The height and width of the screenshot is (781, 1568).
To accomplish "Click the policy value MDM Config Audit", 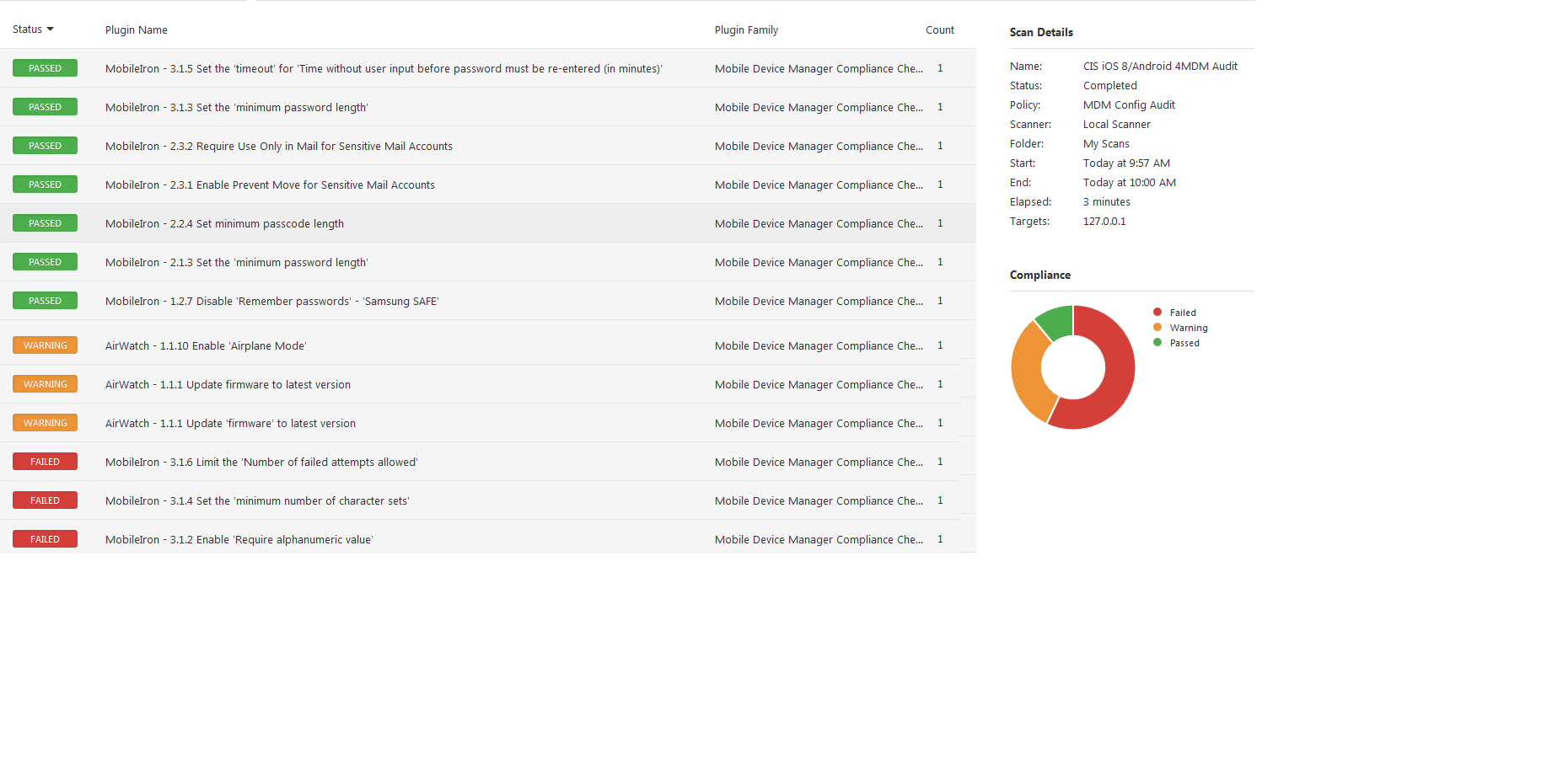I will [x=1129, y=104].
